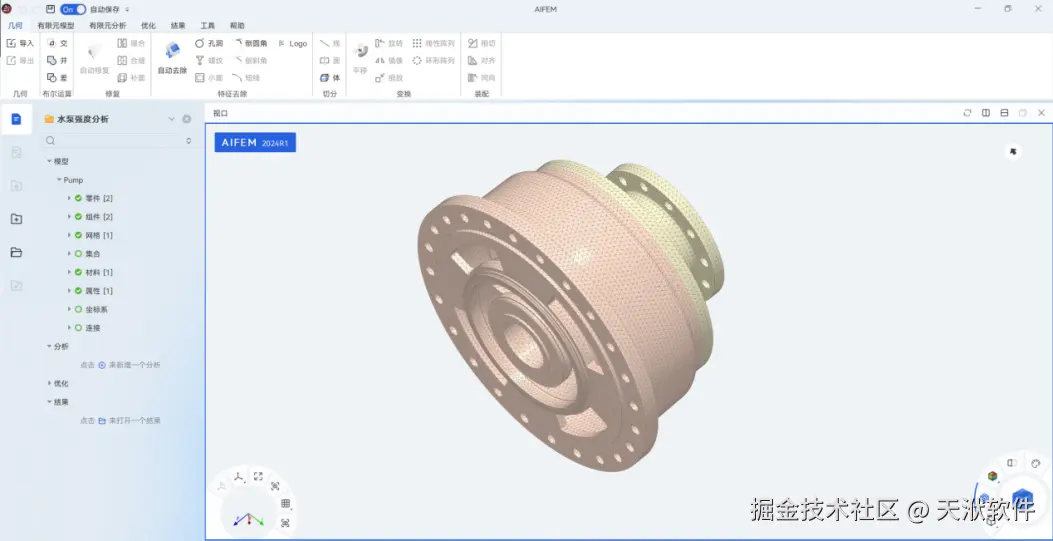
Task: Select the 体 body split tool
Action: point(330,78)
